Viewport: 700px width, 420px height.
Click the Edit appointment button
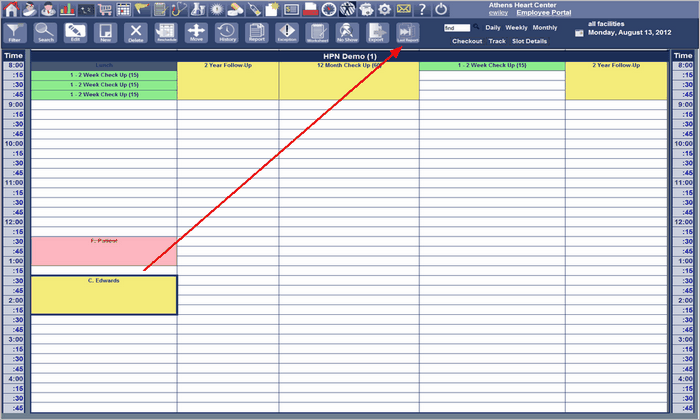(75, 33)
